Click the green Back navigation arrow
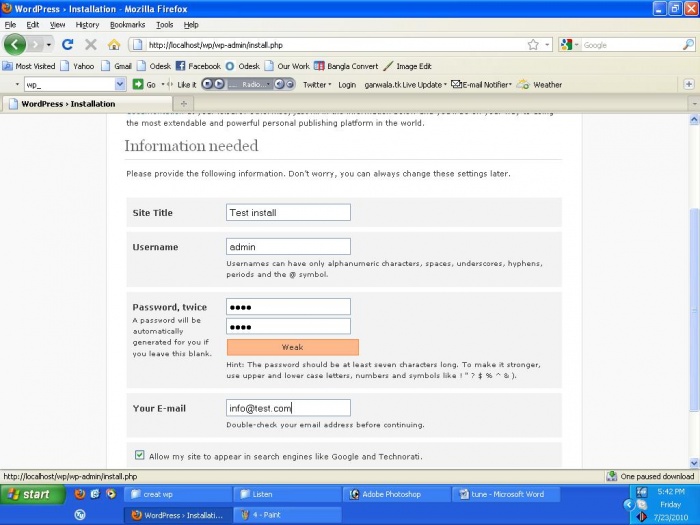The image size is (700, 525). pos(15,45)
